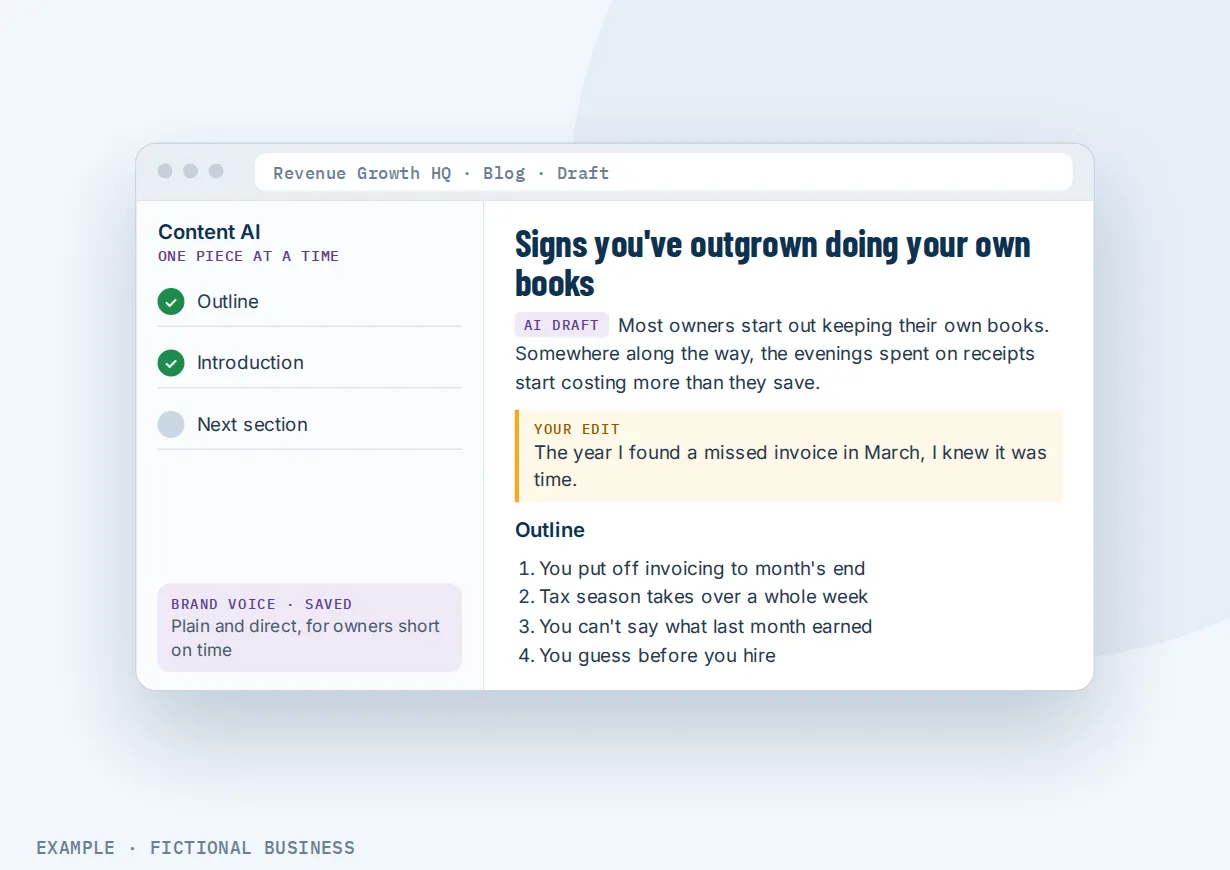This screenshot has width=1230, height=870.
Task: Click 'You put off invoicing to month's end'
Action: pos(702,568)
